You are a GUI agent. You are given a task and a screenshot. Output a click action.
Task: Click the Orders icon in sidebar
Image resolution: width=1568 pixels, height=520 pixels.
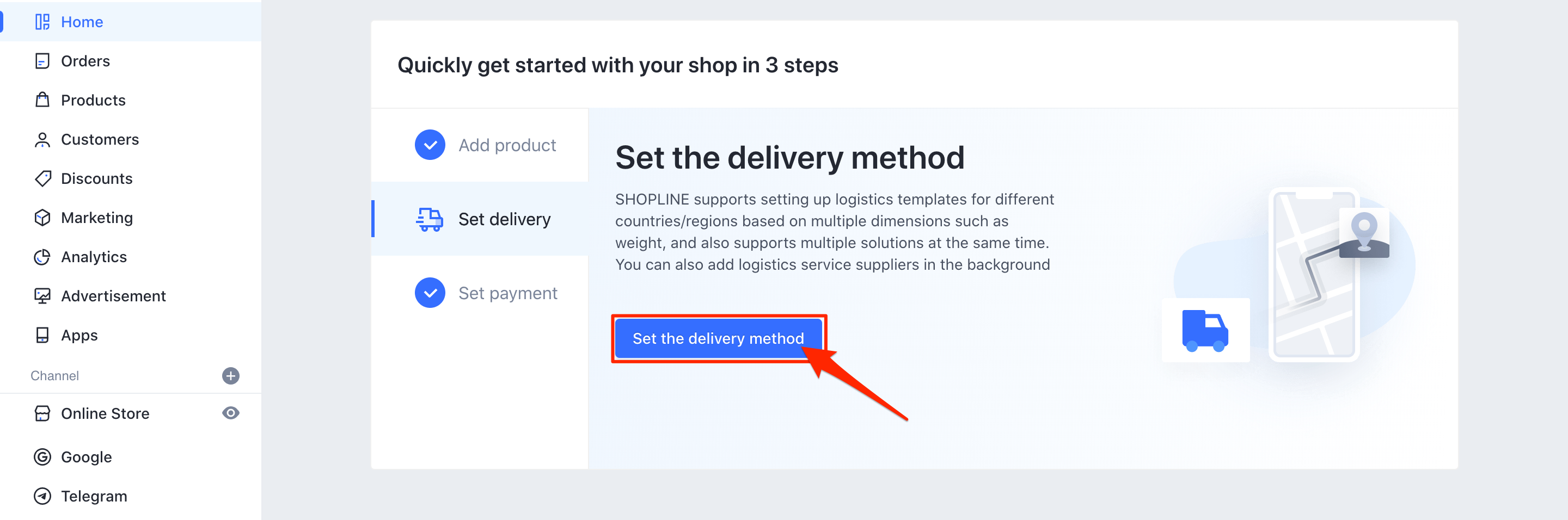point(42,61)
